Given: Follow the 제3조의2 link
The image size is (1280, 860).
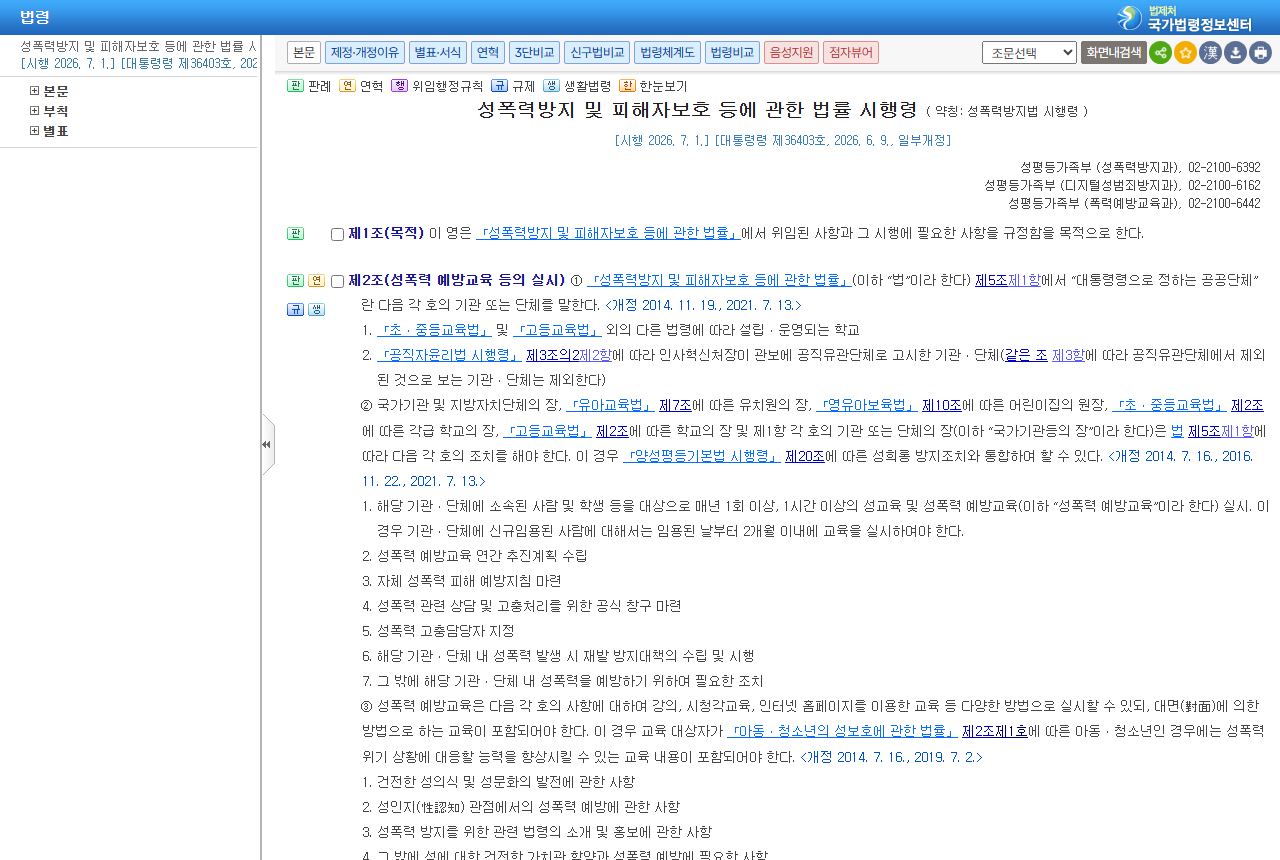Looking at the screenshot, I should [x=552, y=355].
